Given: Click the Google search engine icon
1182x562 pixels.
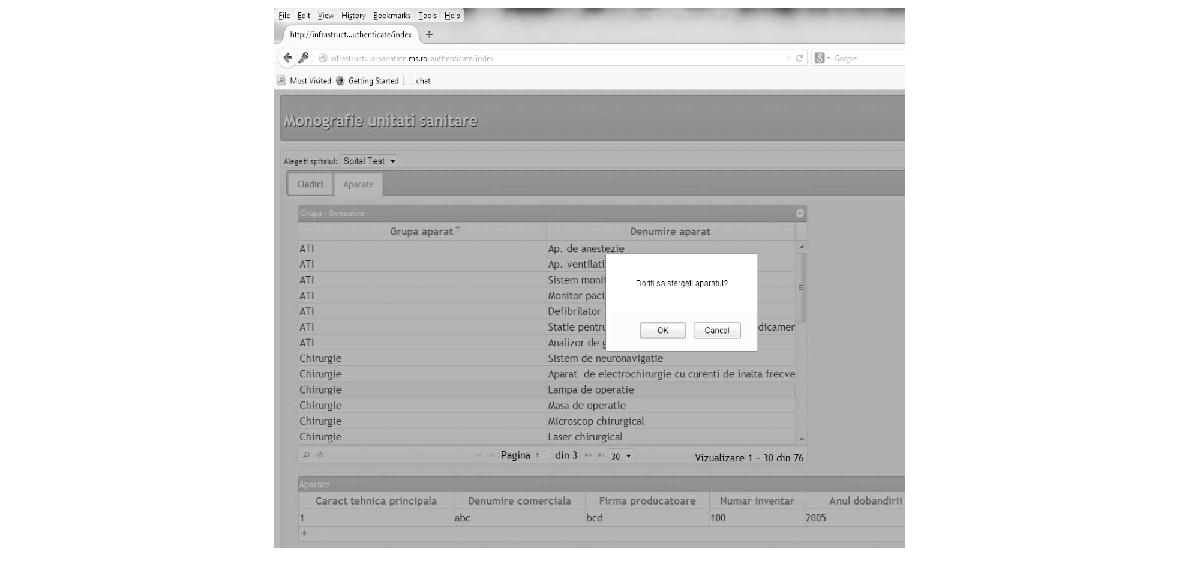Looking at the screenshot, I should click(x=819, y=58).
